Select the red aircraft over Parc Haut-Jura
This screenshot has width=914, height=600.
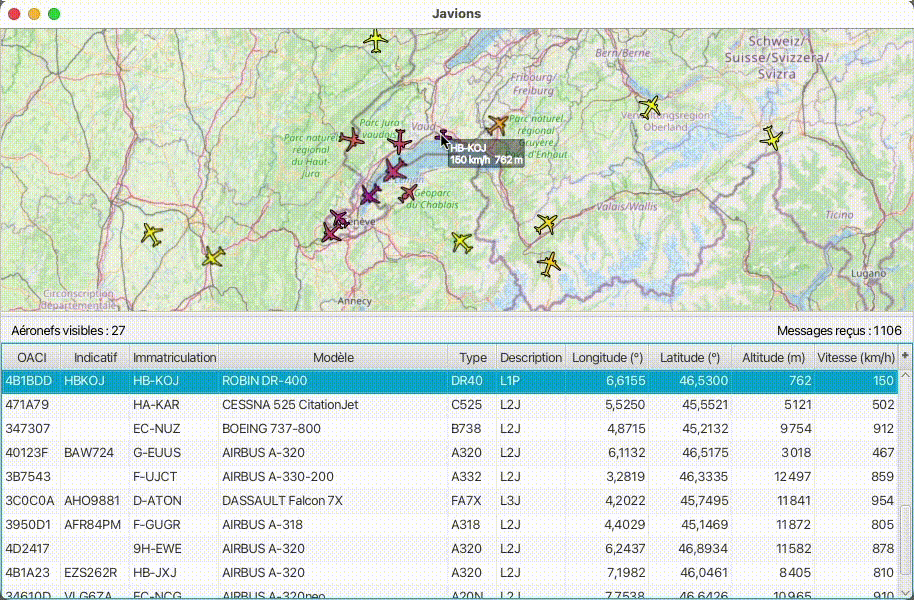pyautogui.click(x=351, y=139)
